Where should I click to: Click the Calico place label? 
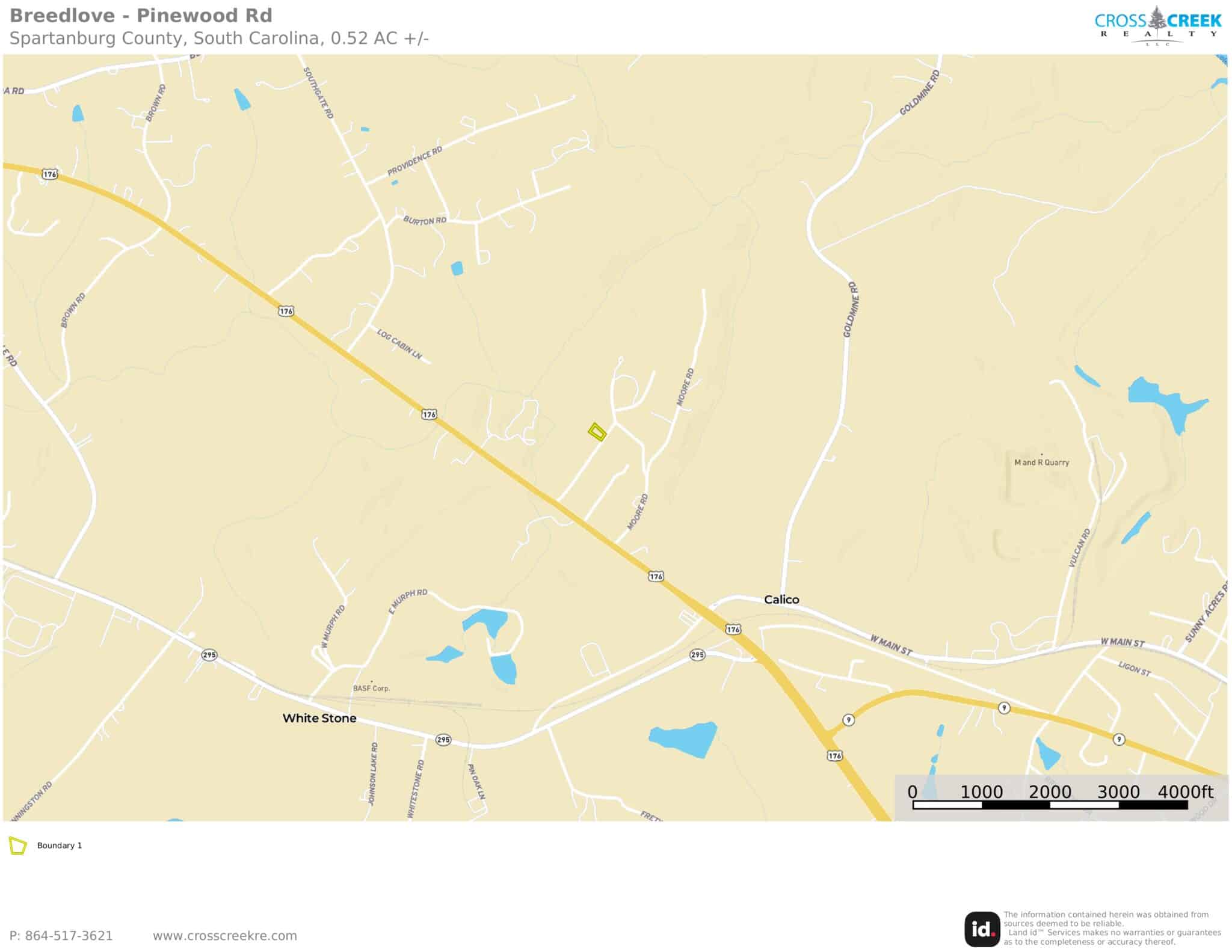781,600
